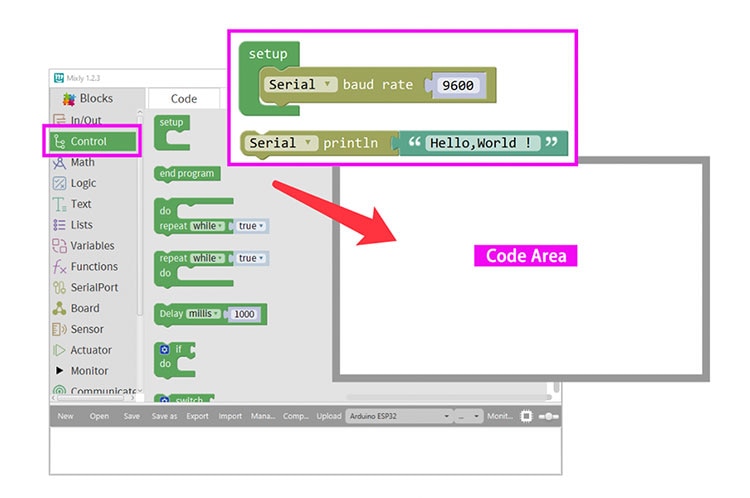Expand the Monitor category triangle
This screenshot has height=498, width=750.
59,370
